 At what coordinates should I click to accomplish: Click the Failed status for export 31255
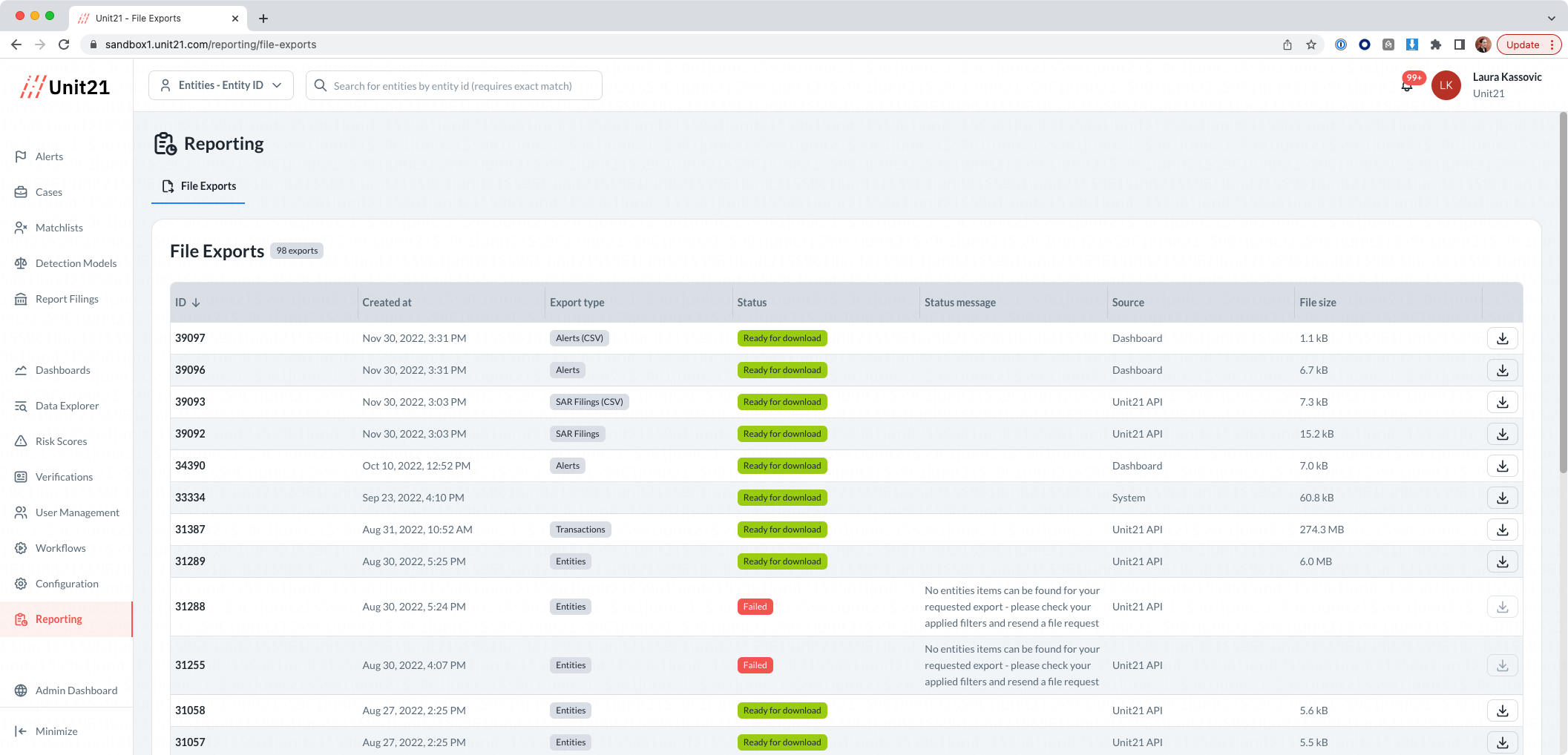(x=755, y=665)
